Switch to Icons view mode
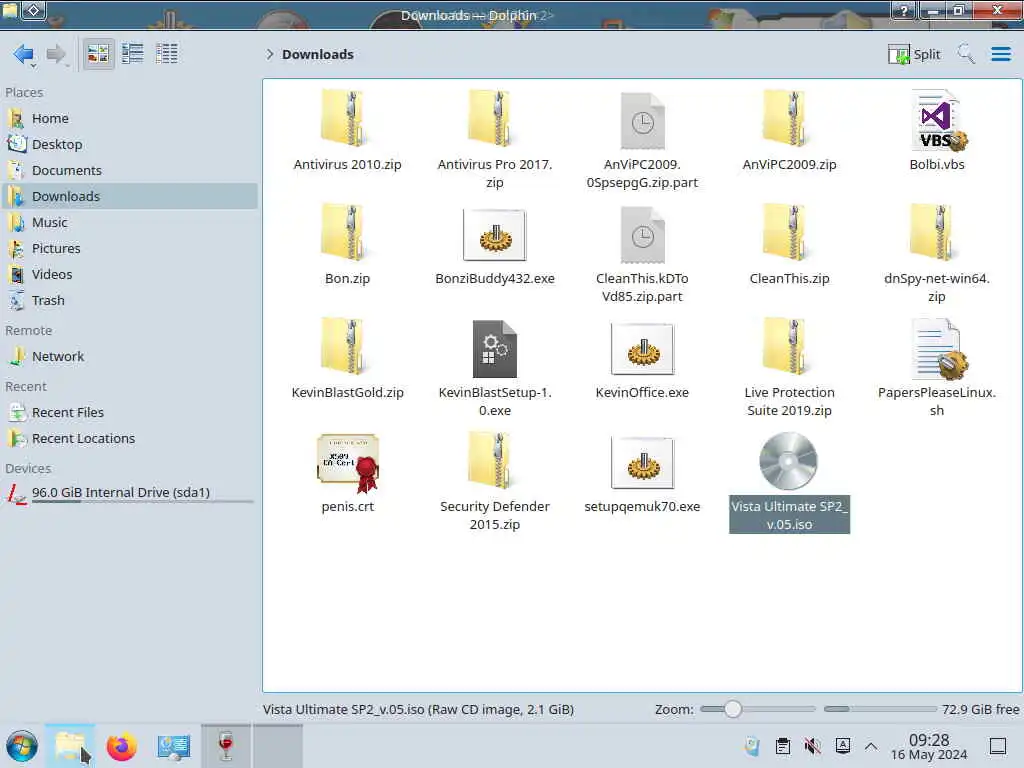Image resolution: width=1024 pixels, height=768 pixels. click(x=99, y=54)
